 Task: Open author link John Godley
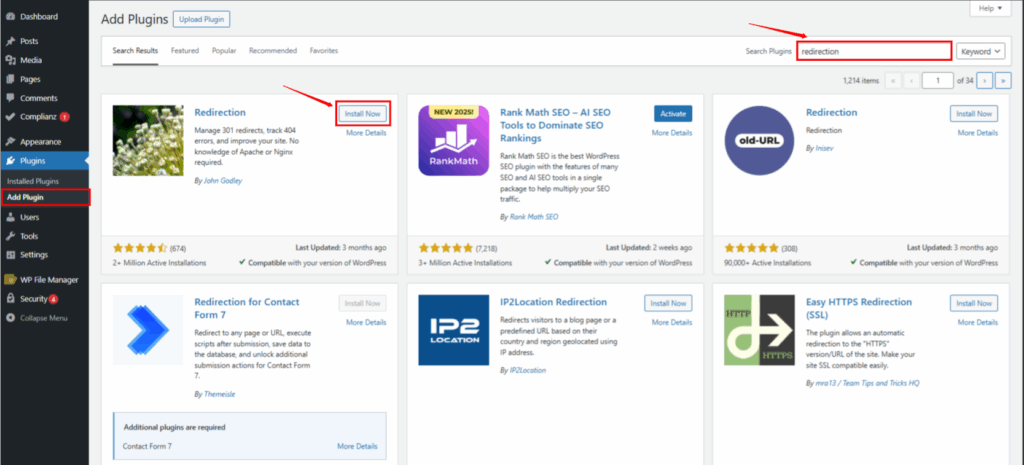click(222, 181)
